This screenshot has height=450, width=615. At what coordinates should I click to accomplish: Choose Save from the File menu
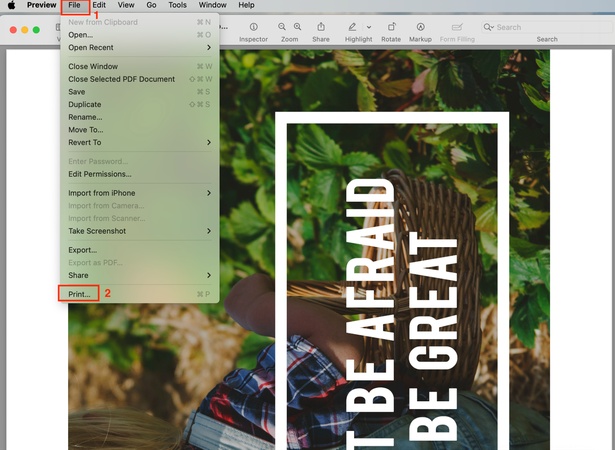(140, 92)
